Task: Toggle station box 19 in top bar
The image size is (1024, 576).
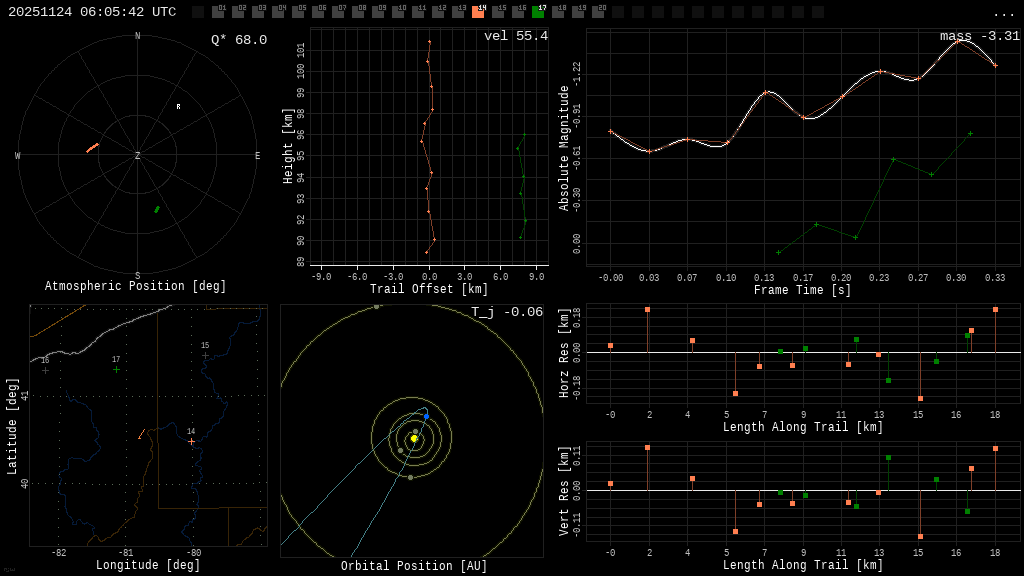Action: tap(578, 12)
